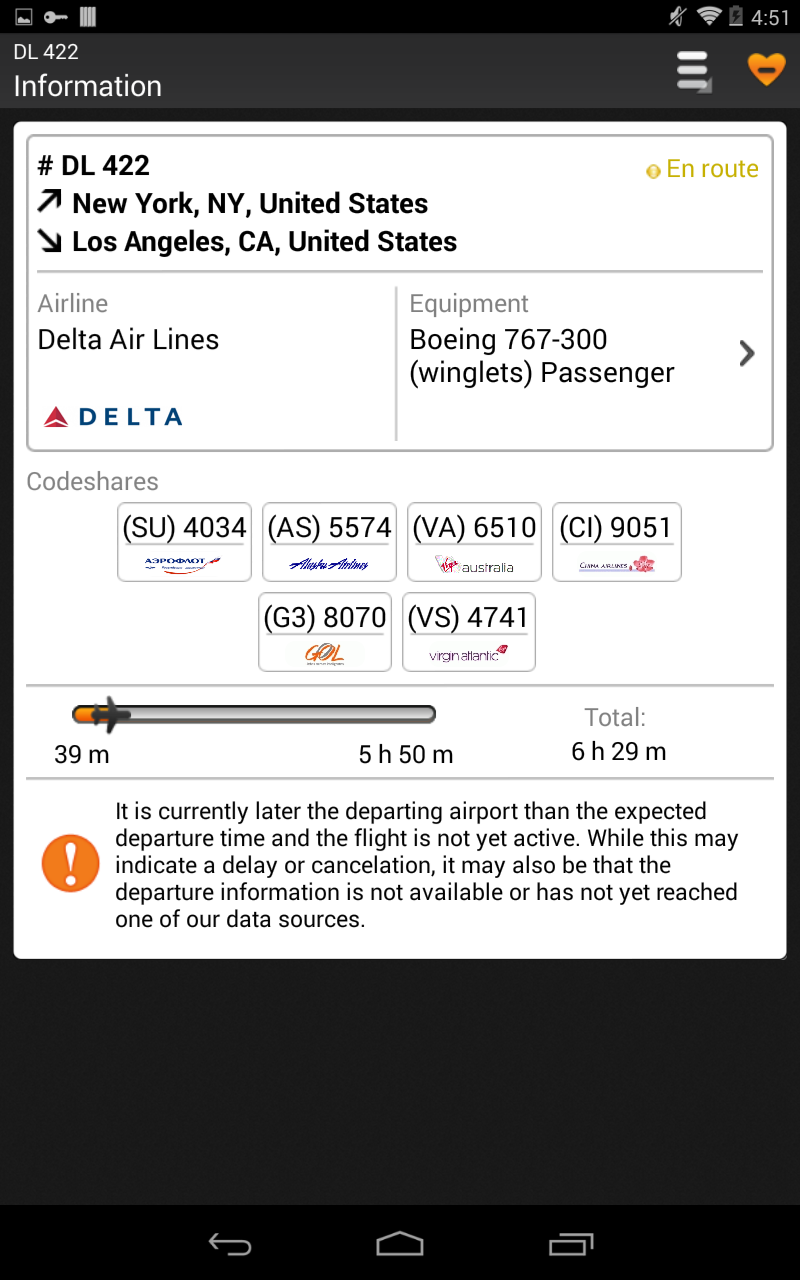Tap the Los Angeles arrival destination line

click(248, 242)
